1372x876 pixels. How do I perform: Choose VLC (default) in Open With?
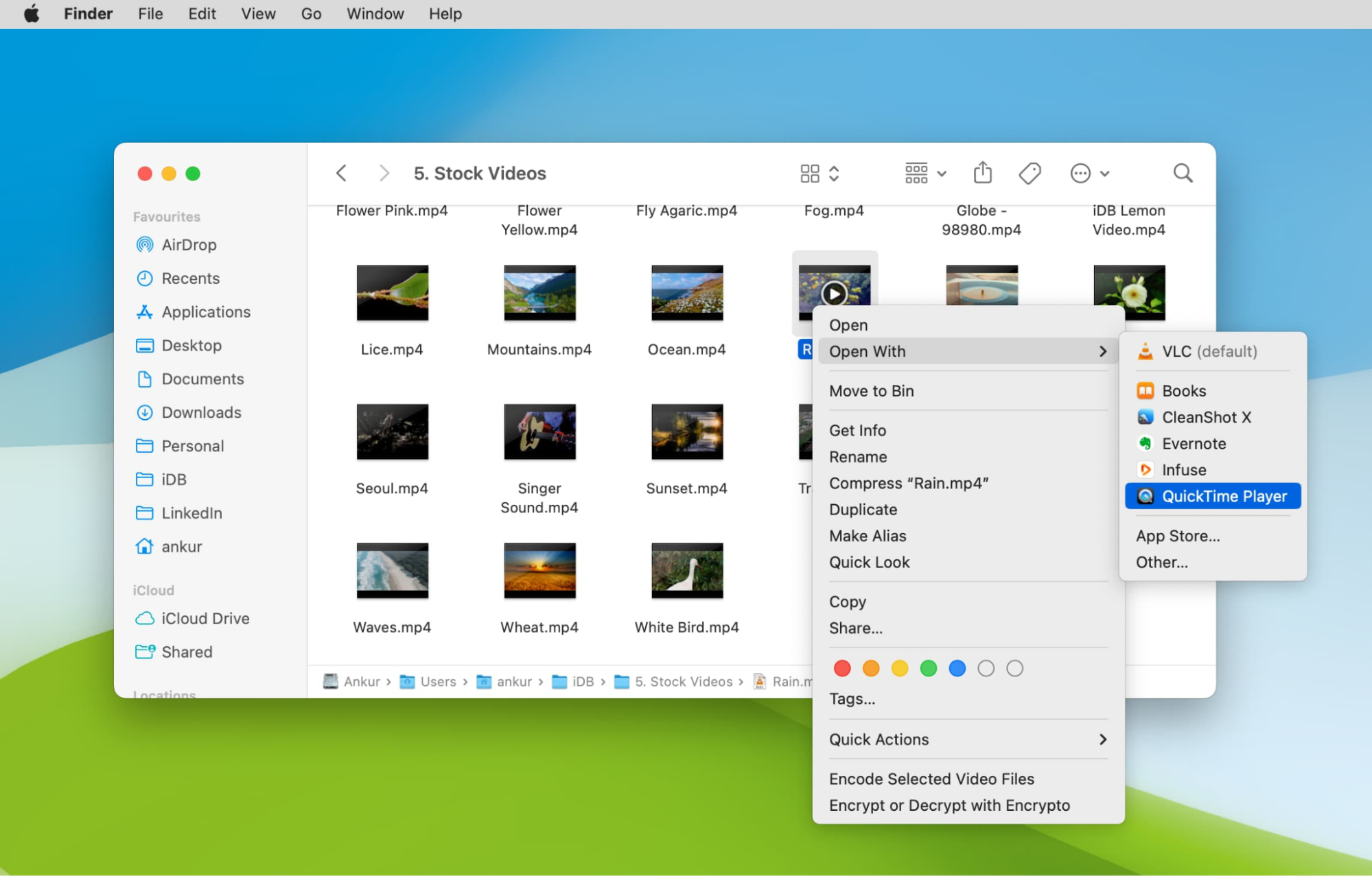point(1209,351)
